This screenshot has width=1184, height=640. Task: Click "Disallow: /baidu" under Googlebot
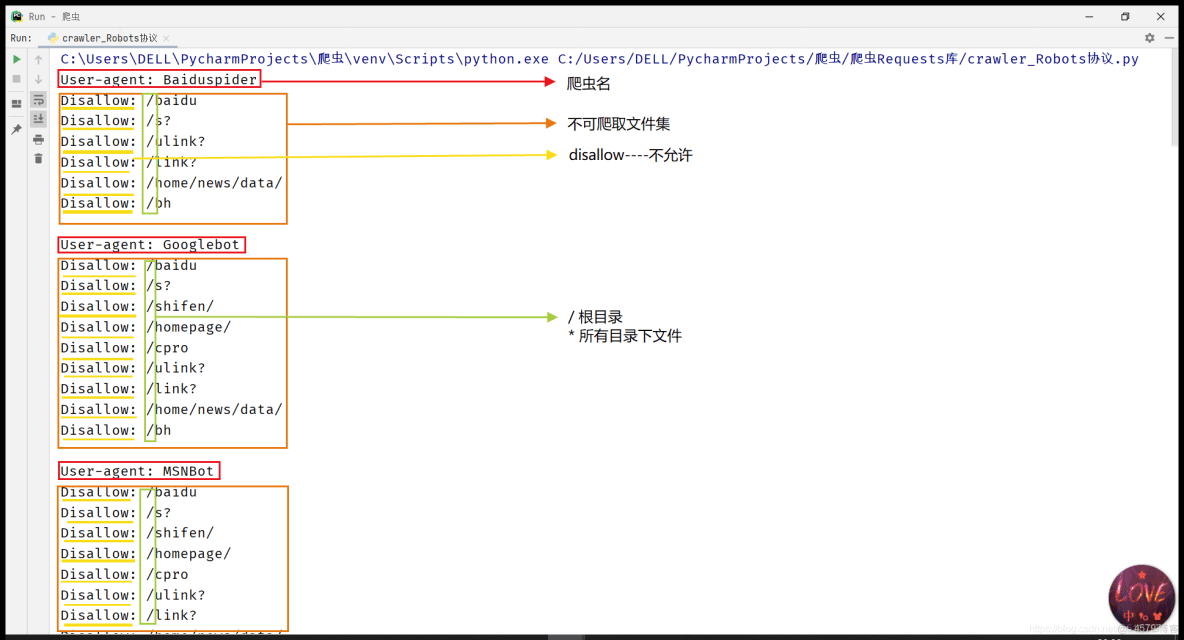128,265
